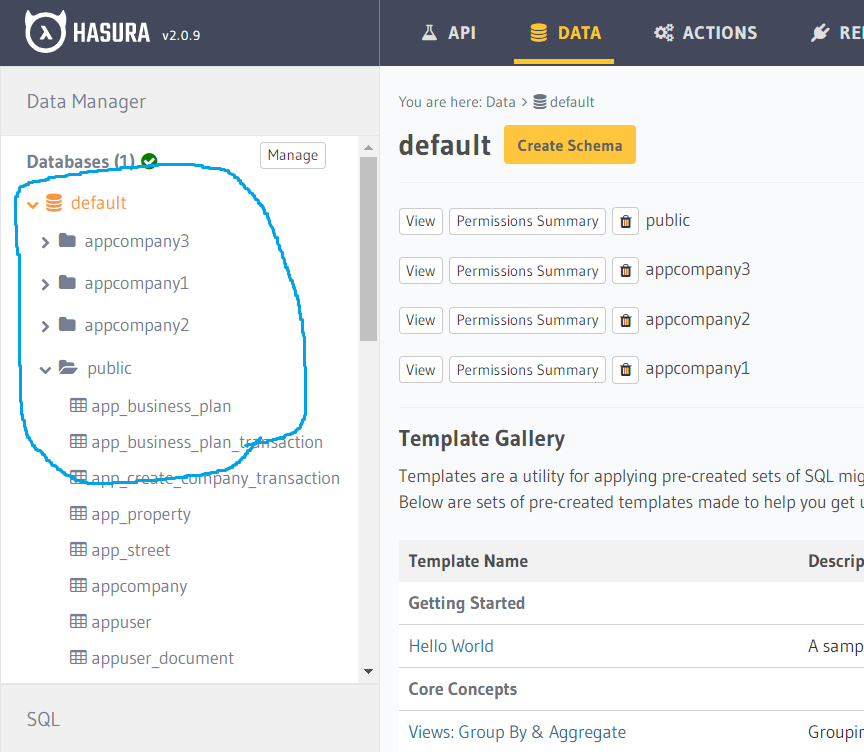Click the Create Schema button

click(570, 144)
